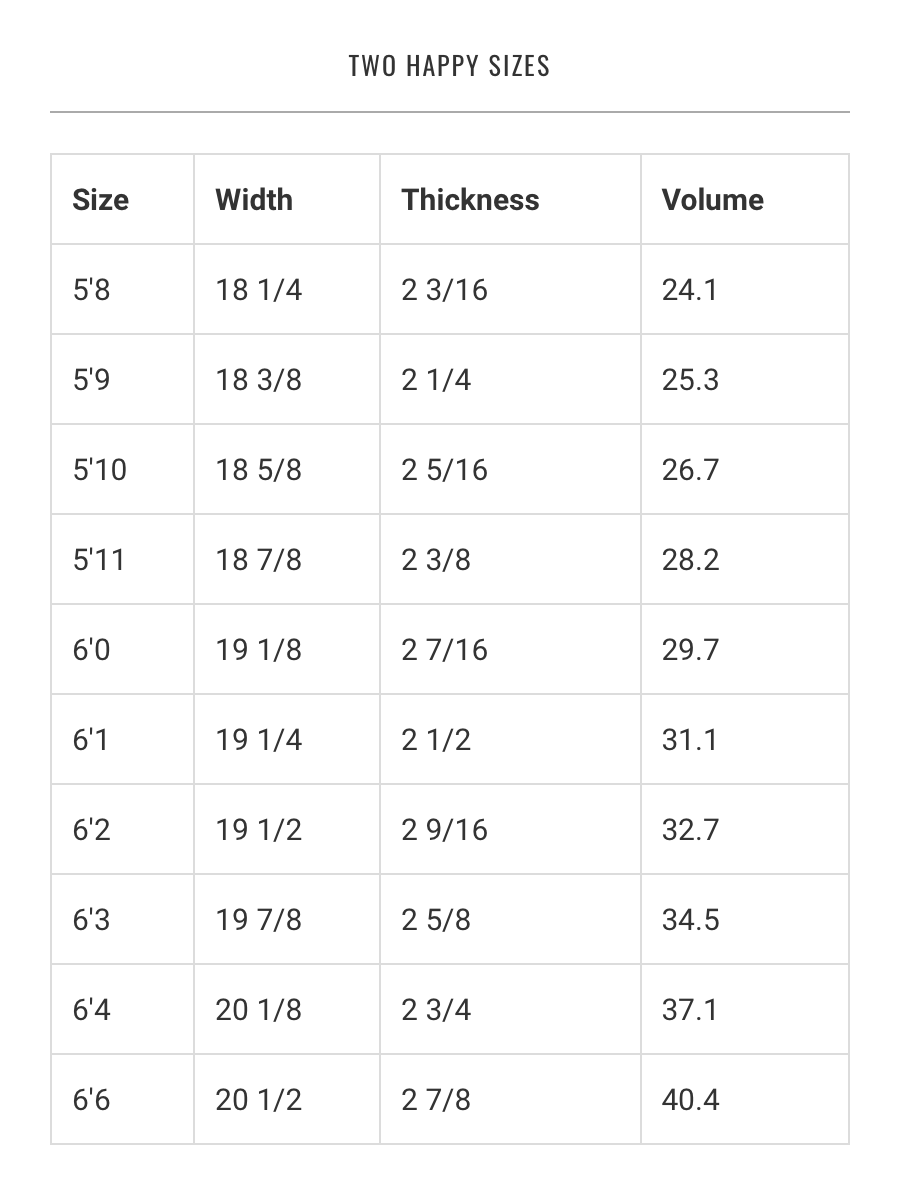Select the 5'8 size cell

(122, 289)
